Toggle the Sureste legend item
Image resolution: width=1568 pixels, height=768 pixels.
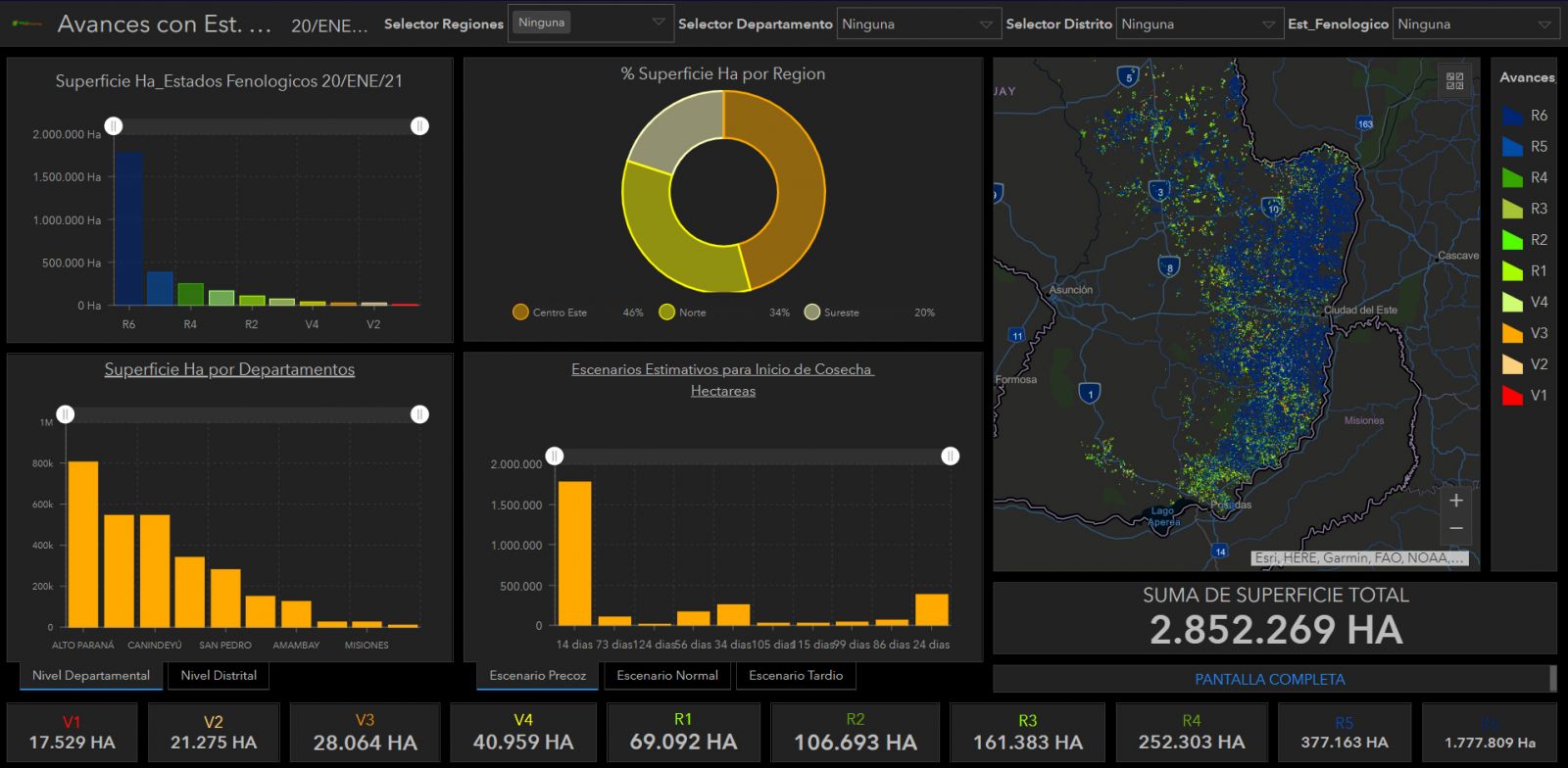tap(831, 312)
